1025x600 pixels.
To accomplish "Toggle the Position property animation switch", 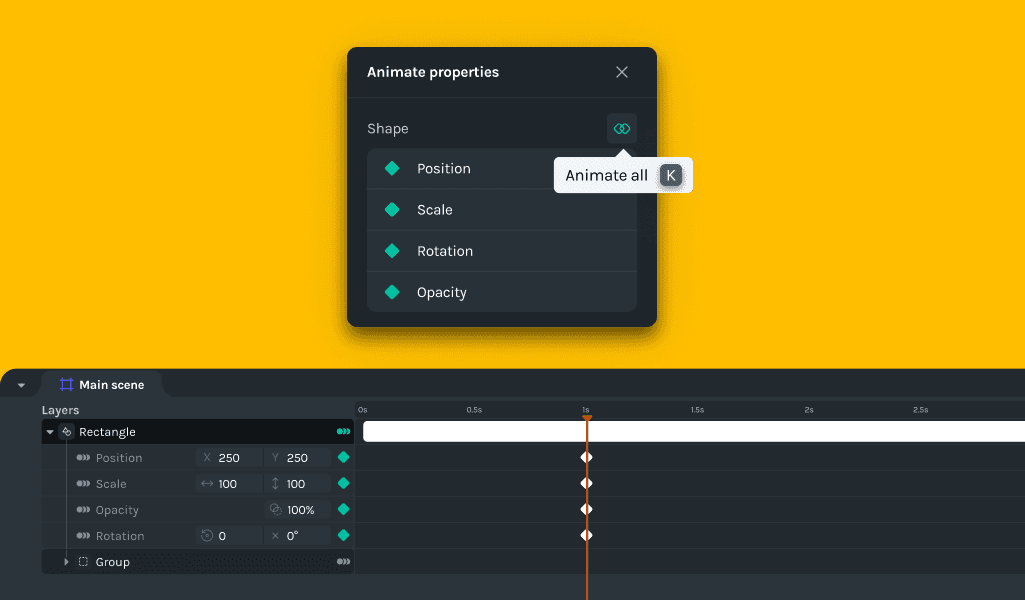I will (x=85, y=457).
